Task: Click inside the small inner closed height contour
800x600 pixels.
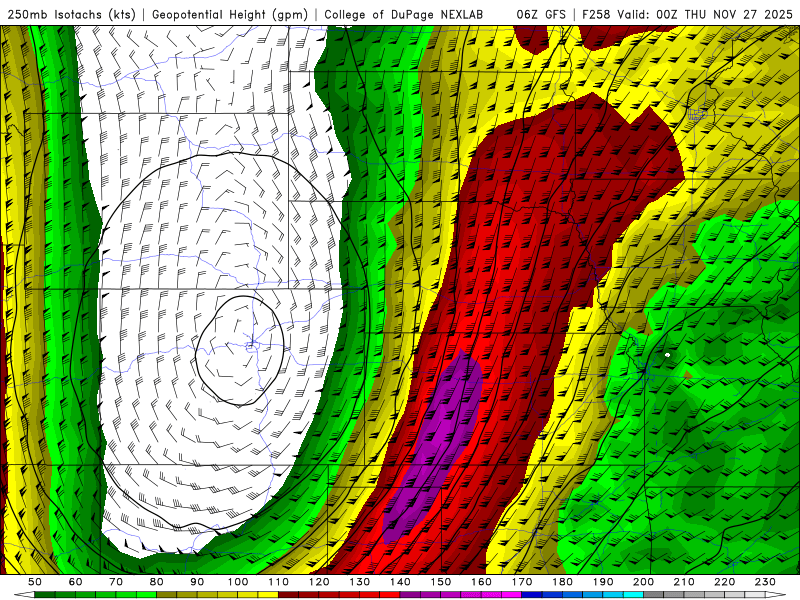Action: [240, 351]
